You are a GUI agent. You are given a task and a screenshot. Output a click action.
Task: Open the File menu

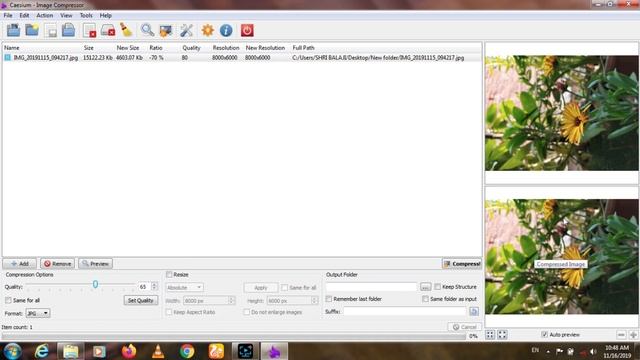8,16
